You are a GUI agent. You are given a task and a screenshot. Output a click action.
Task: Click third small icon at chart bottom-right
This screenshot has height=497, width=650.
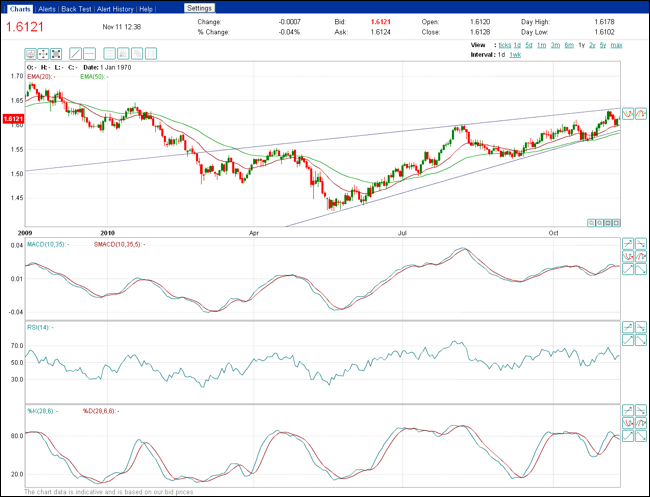point(608,223)
